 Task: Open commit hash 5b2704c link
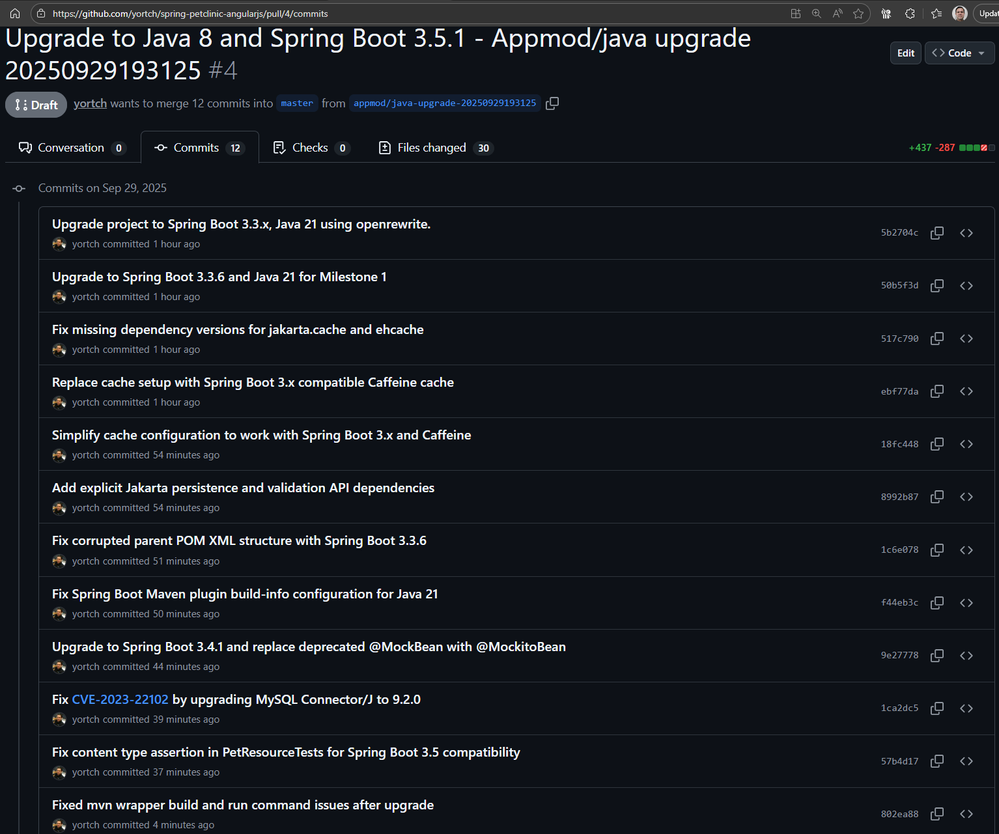click(x=900, y=233)
